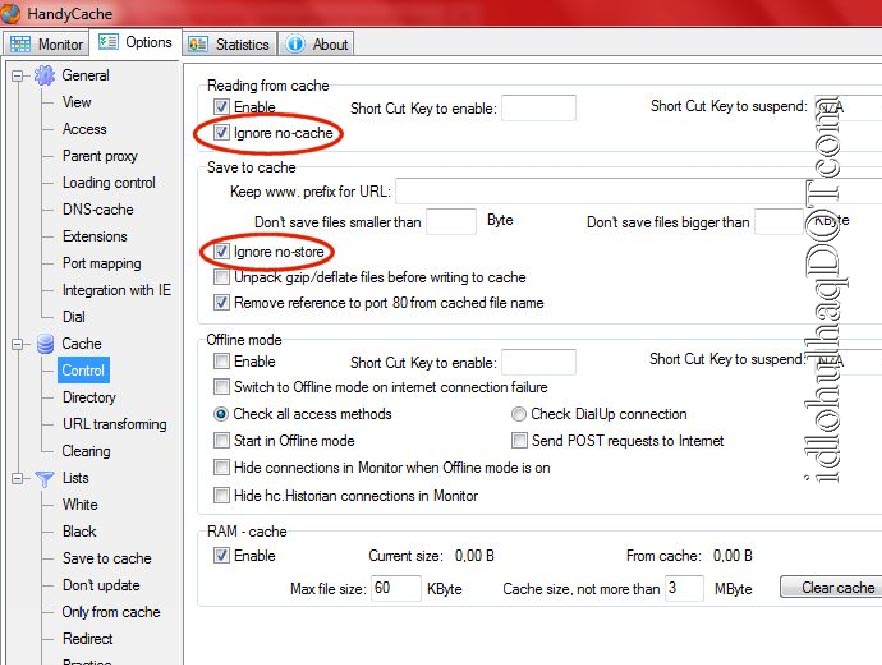
Task: Enable Send POST requests to Internet
Action: click(x=519, y=441)
